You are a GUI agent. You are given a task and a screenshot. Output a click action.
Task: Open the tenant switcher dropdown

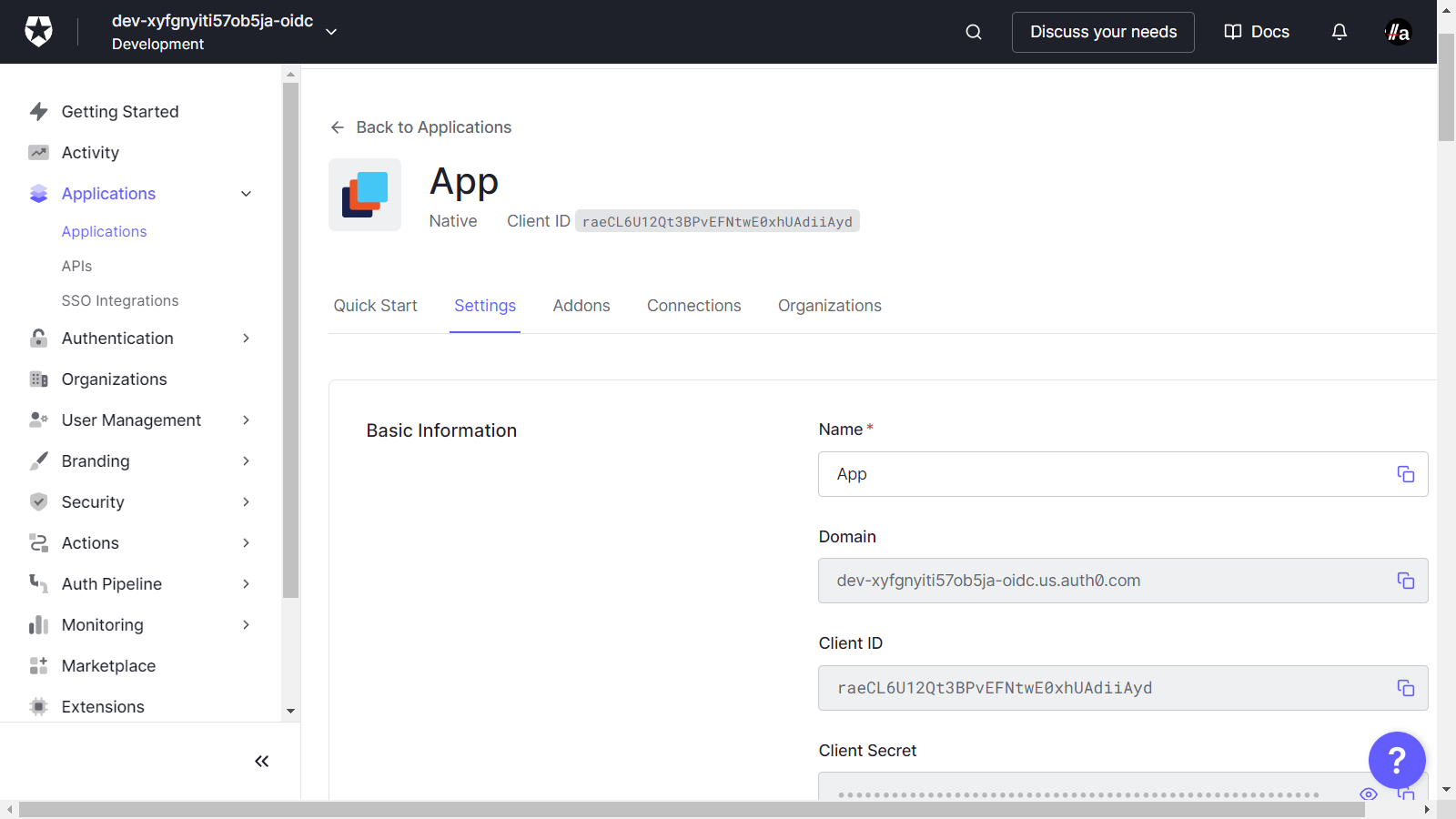pyautogui.click(x=331, y=32)
